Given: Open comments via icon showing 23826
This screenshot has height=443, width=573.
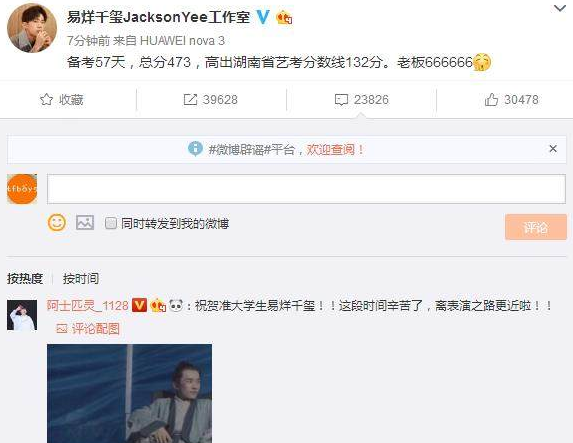Looking at the screenshot, I should tap(341, 99).
